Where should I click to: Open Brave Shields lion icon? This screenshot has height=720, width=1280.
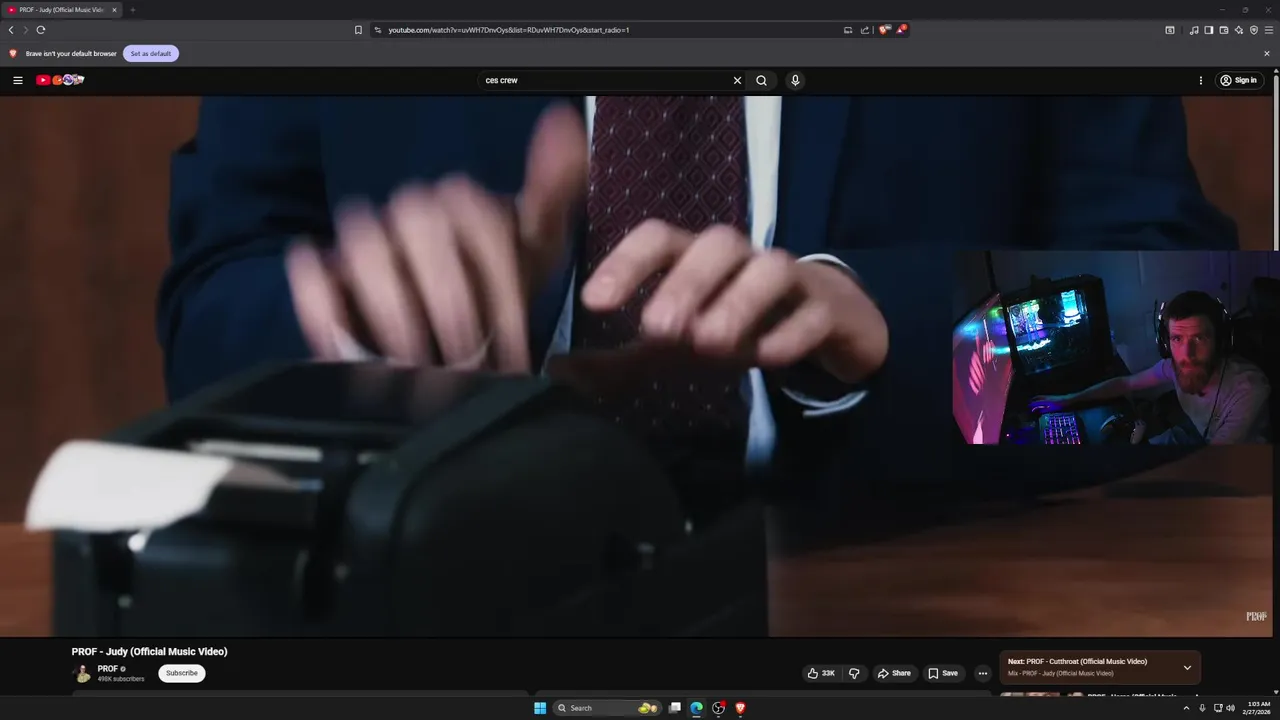tap(884, 30)
